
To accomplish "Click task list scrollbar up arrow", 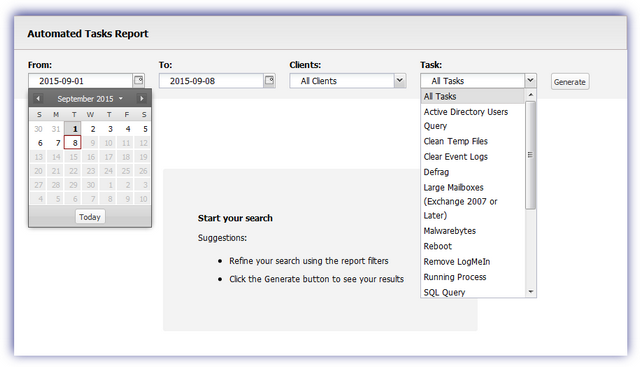I will (531, 95).
